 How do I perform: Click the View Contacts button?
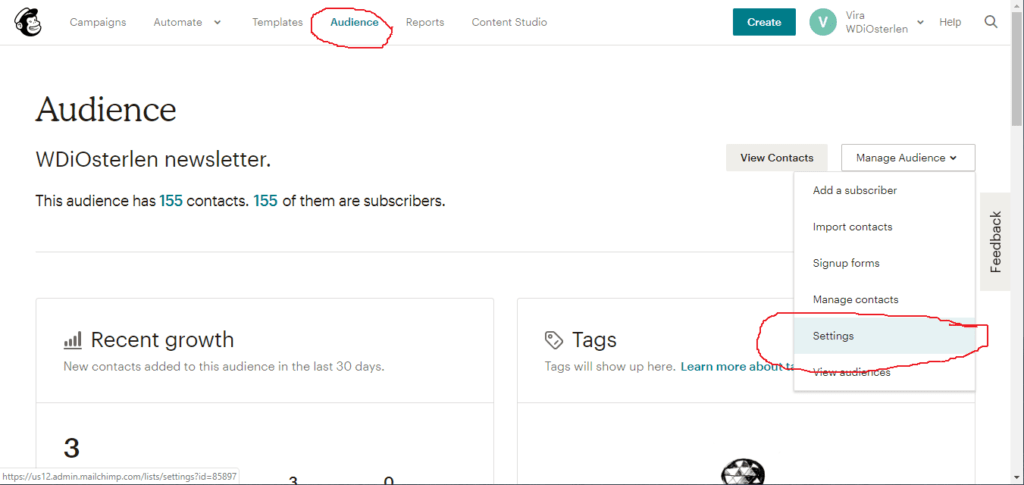point(776,158)
